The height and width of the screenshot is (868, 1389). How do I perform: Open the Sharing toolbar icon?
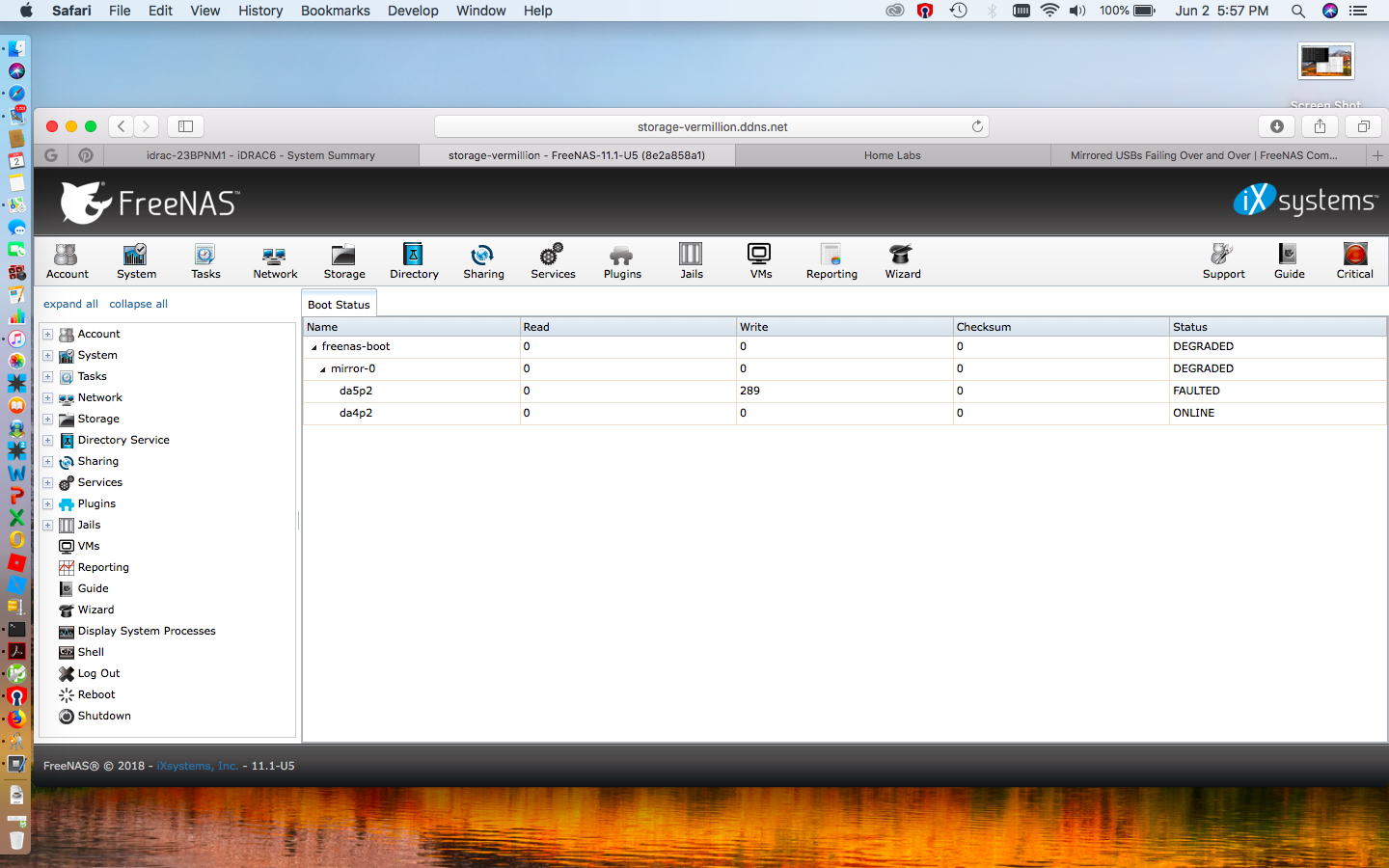[x=483, y=261]
